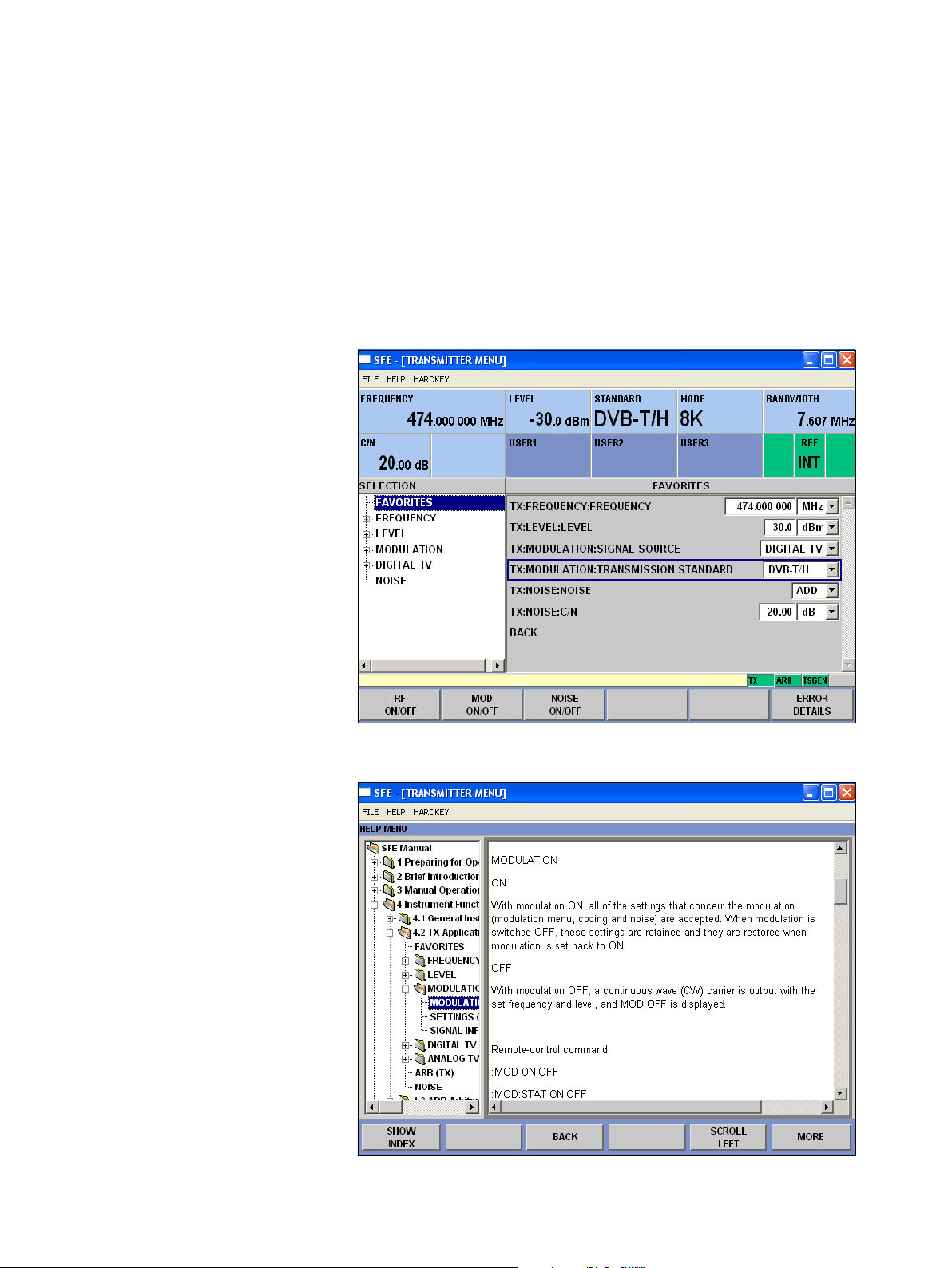Click the title bar icon of the Help Menu window

pos(365,793)
